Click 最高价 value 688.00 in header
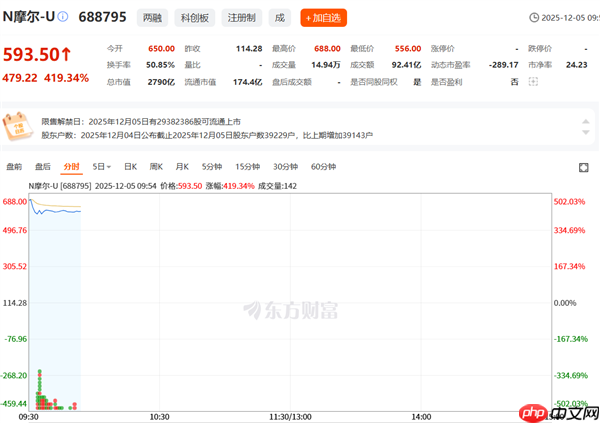Image resolution: width=600 pixels, height=423 pixels. 327,49
